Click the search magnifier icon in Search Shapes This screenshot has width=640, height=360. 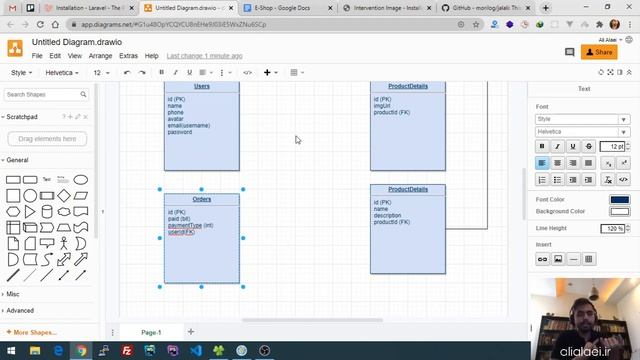[x=83, y=94]
